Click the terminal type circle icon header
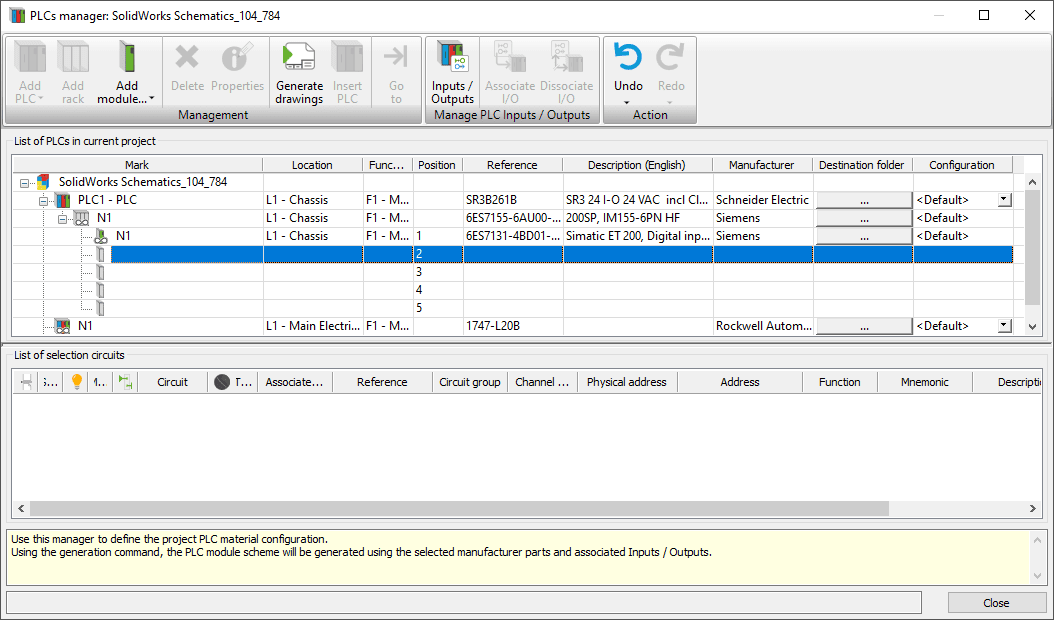 pyautogui.click(x=222, y=382)
